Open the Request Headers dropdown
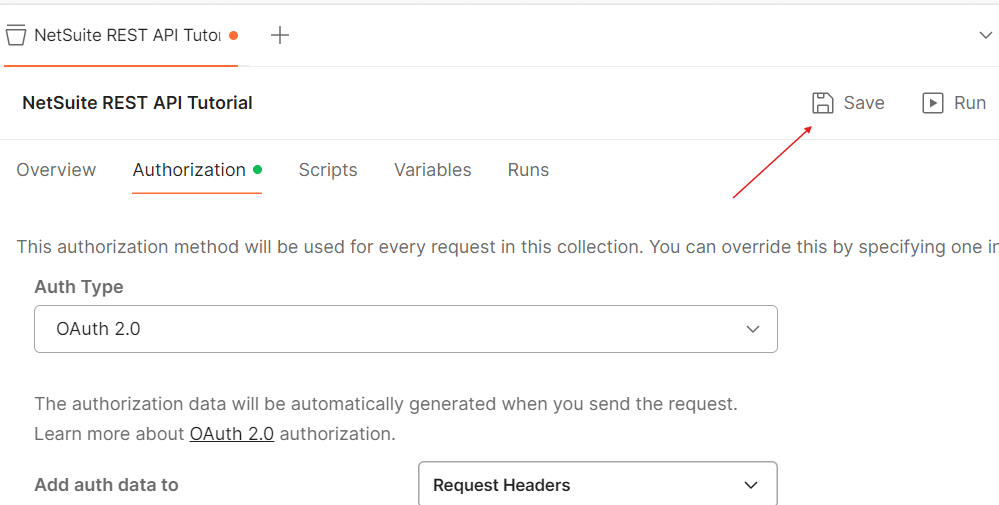999x505 pixels. coord(598,485)
